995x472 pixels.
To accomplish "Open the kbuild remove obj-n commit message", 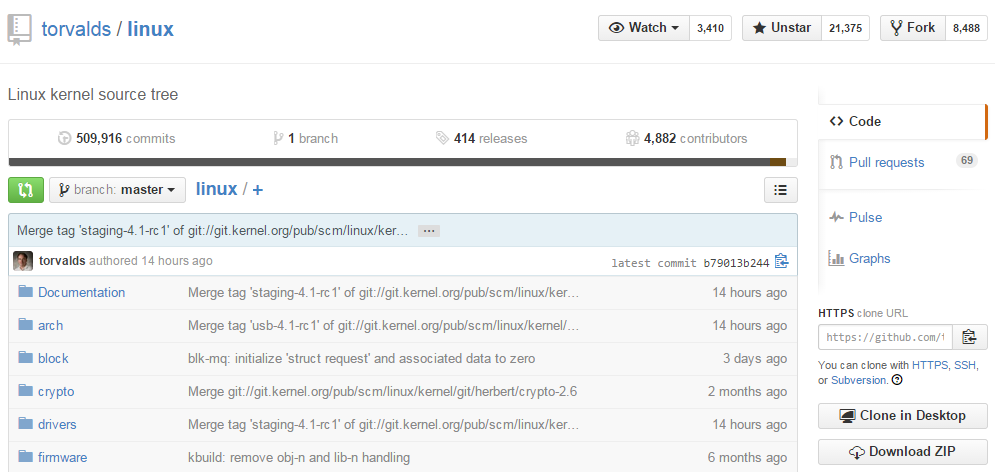I will coord(299,457).
